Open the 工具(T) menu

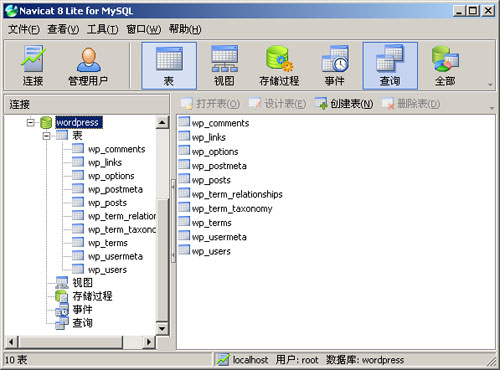[x=102, y=29]
